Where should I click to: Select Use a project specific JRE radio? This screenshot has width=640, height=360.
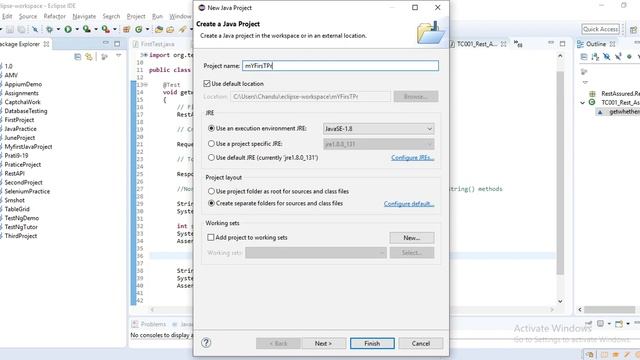coord(211,144)
